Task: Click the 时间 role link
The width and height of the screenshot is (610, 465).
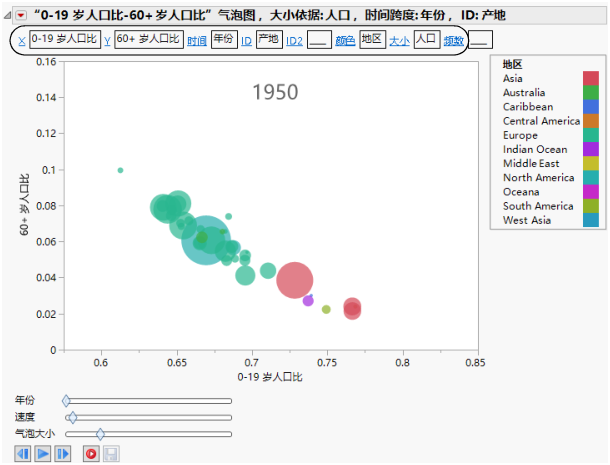Action: pos(197,41)
